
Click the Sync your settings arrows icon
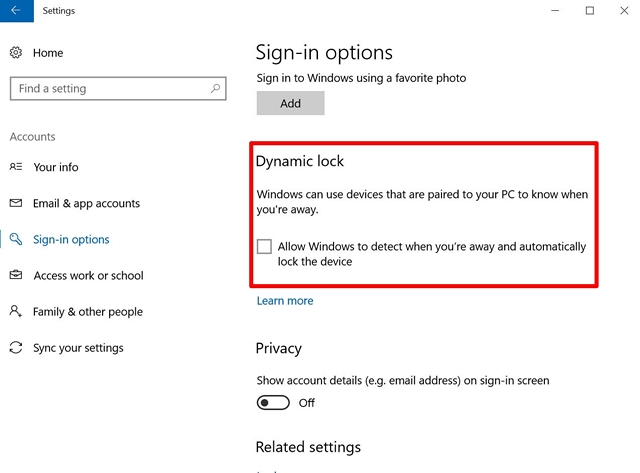(16, 347)
